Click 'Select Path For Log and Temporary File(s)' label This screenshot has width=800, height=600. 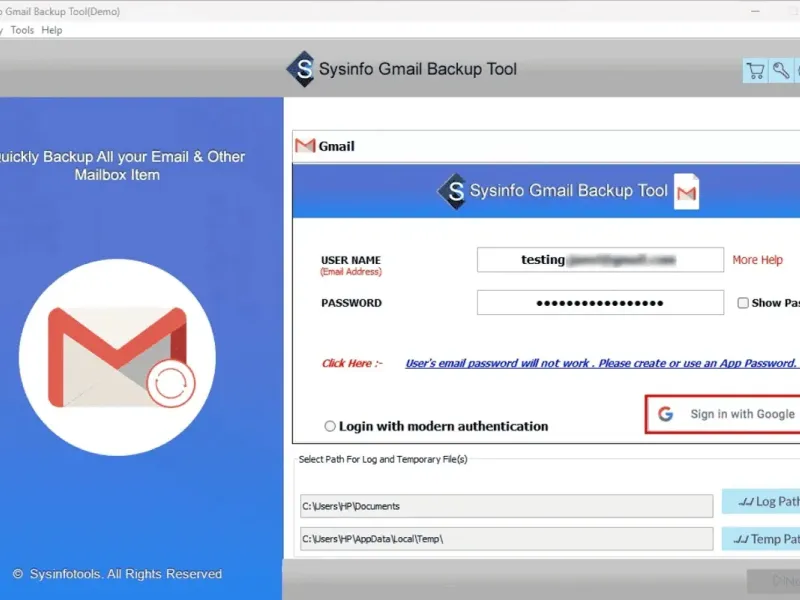[x=383, y=459]
